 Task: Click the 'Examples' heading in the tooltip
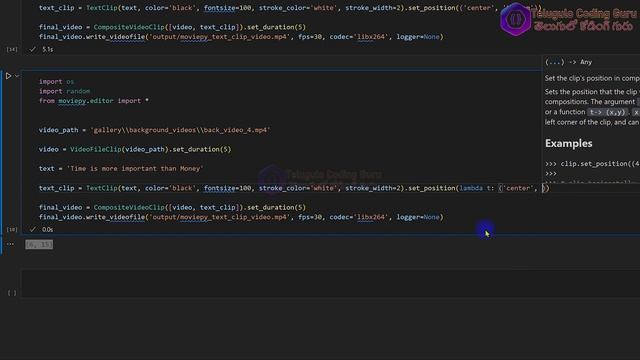tap(569, 144)
